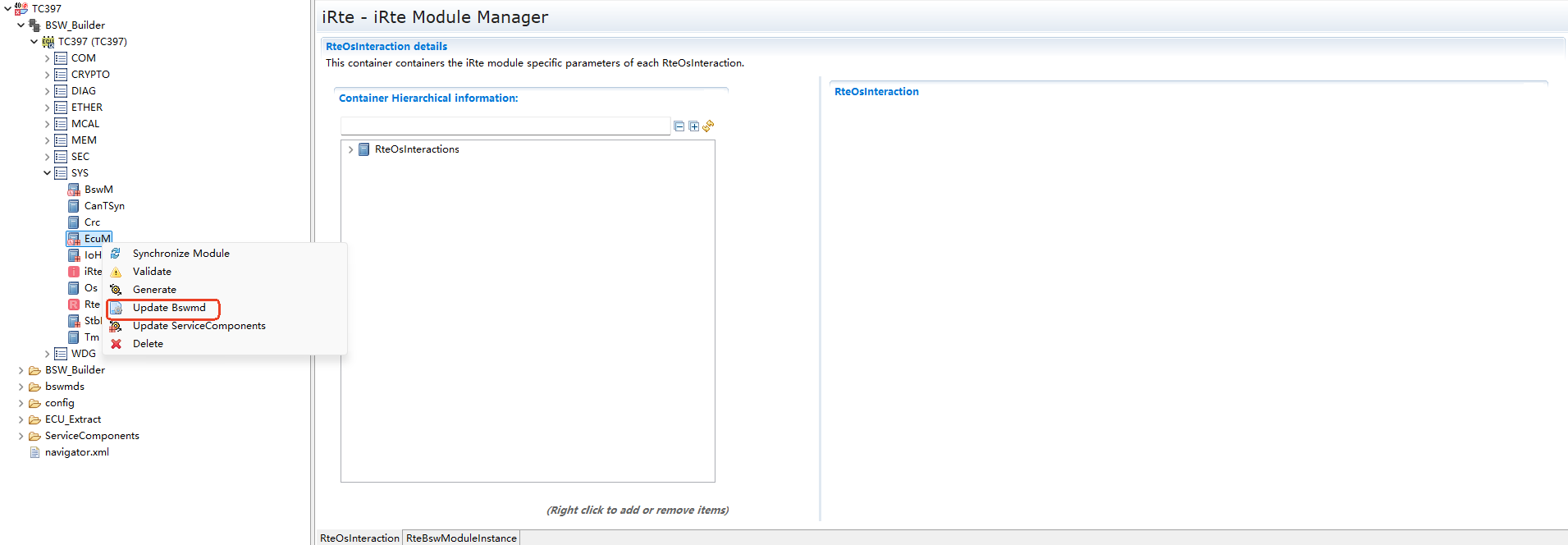Expand the RteOsInteractions tree node

tap(350, 149)
